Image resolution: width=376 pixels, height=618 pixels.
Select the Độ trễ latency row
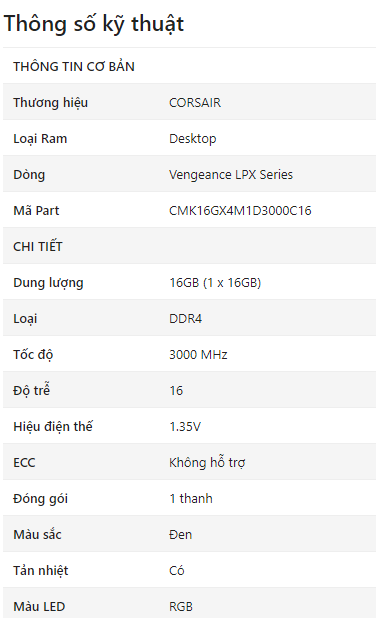click(x=190, y=390)
